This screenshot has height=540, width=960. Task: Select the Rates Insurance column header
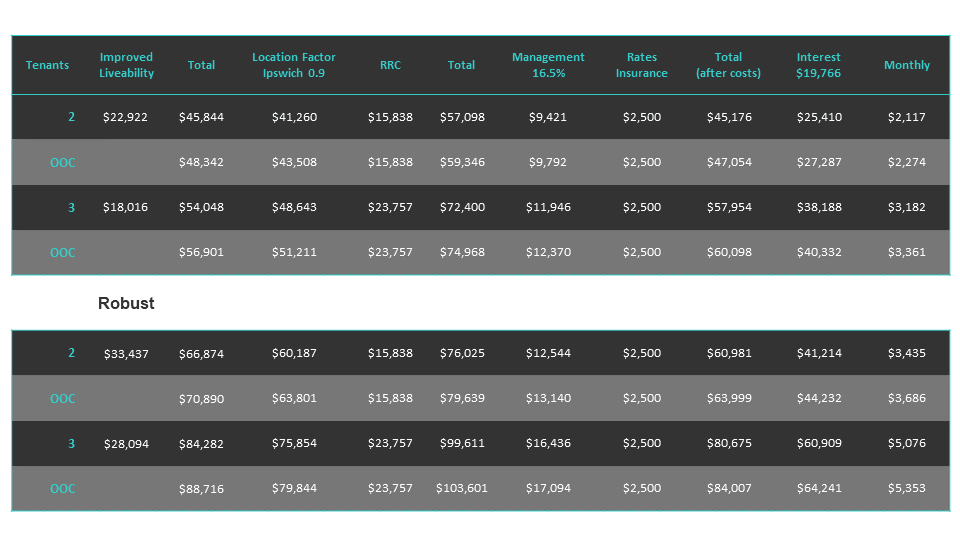point(642,65)
